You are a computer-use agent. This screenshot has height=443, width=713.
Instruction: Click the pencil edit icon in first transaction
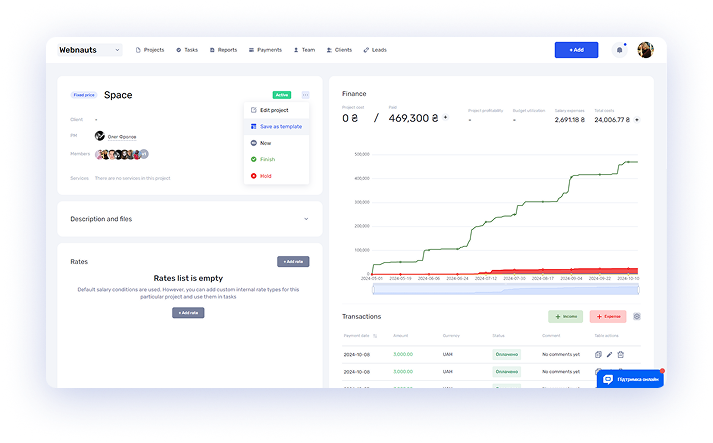(x=609, y=354)
